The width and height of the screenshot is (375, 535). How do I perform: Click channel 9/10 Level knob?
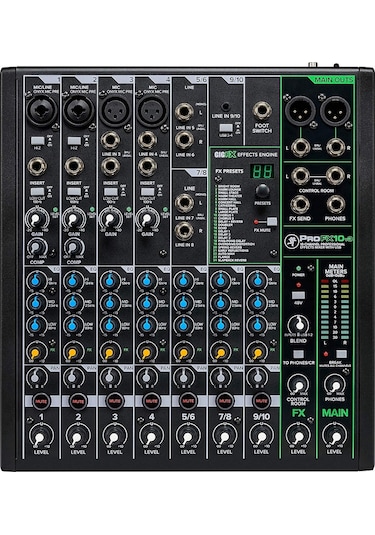(x=261, y=436)
